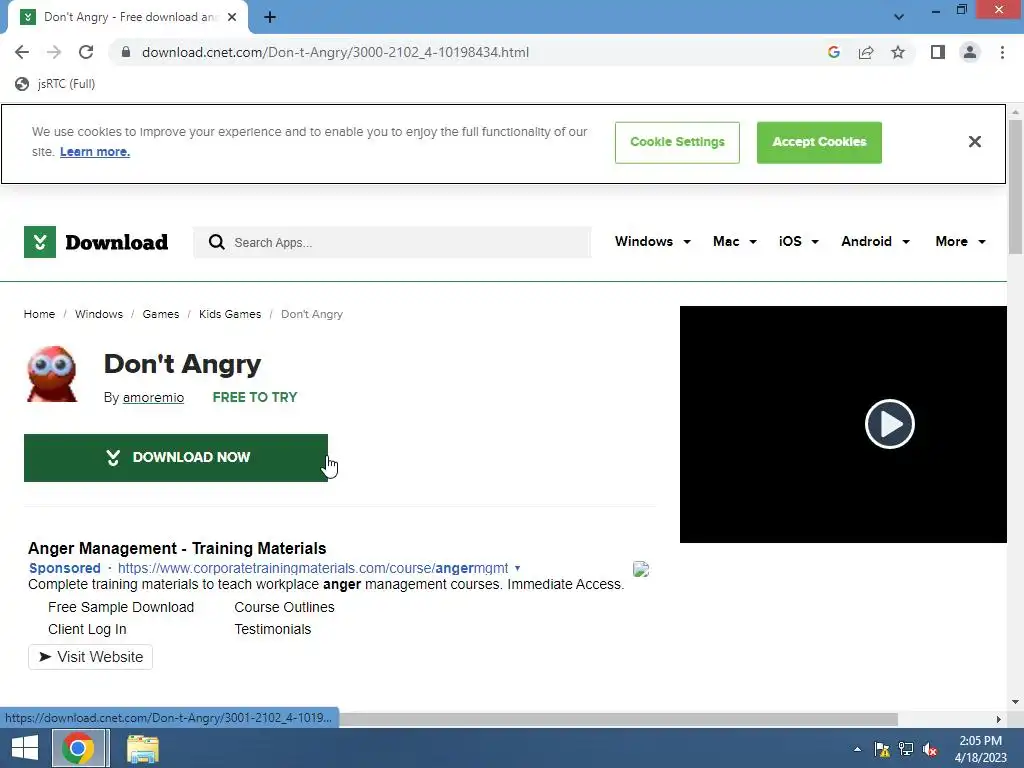Open Cookie Settings
Screen dimensions: 1024x768
coord(677,142)
